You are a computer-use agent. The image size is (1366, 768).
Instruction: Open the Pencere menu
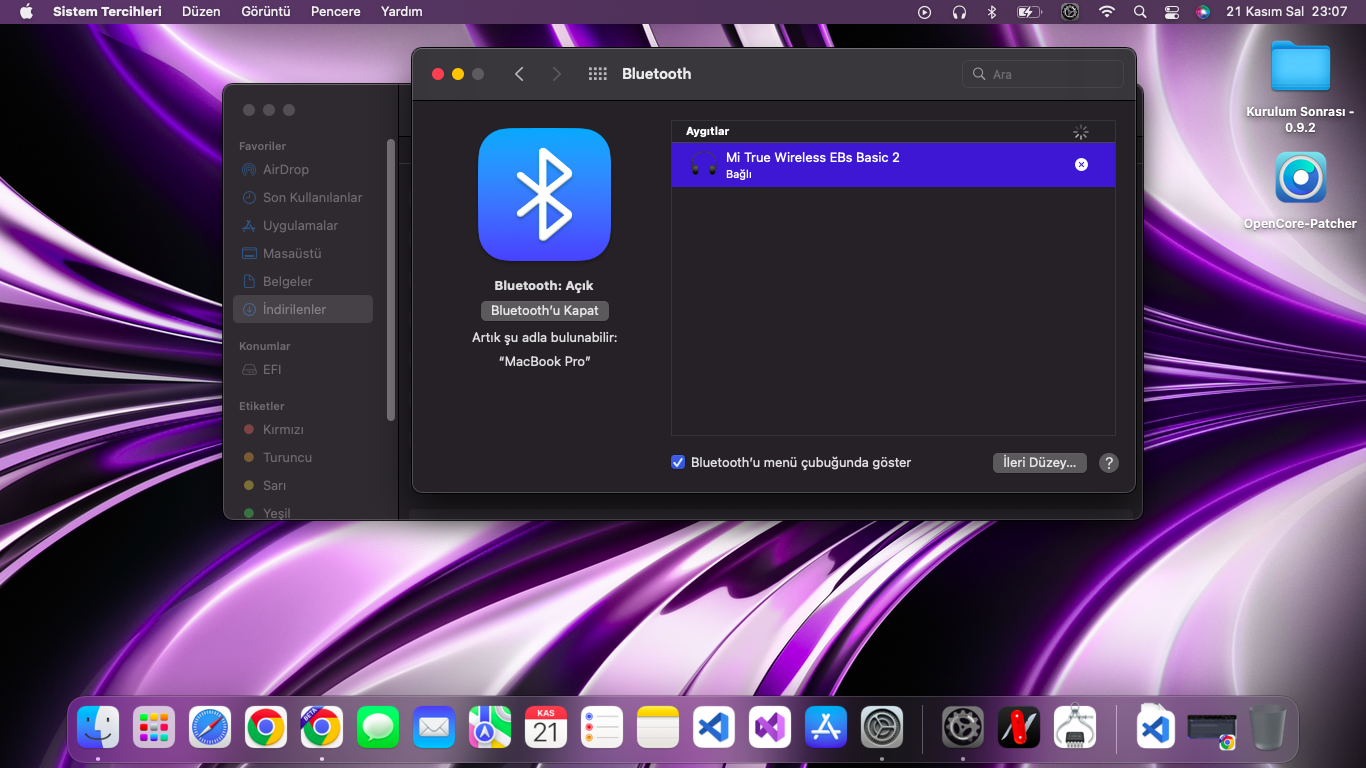335,12
